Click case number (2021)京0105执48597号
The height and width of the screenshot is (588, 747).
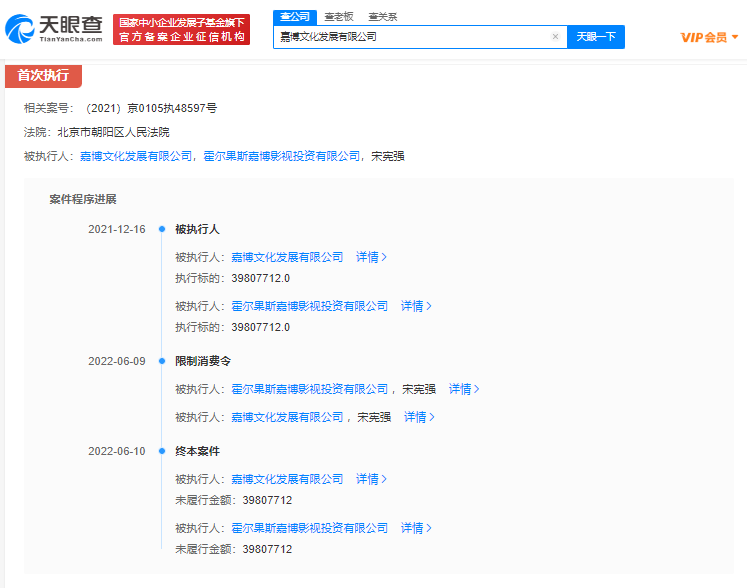coord(151,109)
